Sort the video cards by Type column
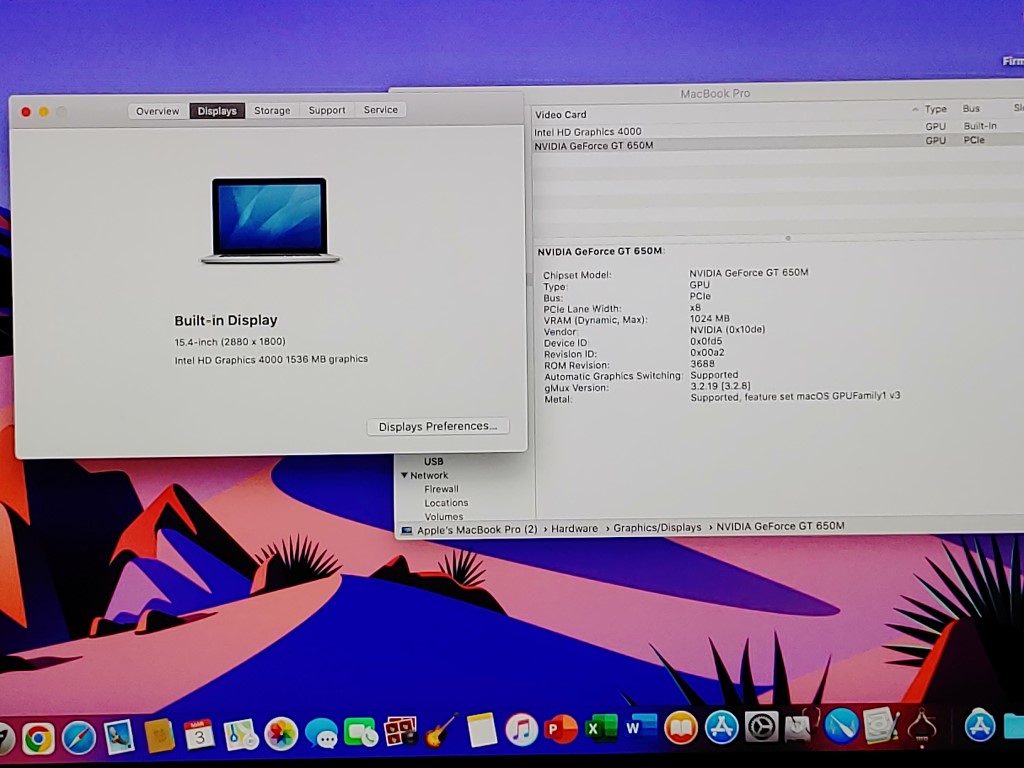This screenshot has height=768, width=1024. coord(935,109)
